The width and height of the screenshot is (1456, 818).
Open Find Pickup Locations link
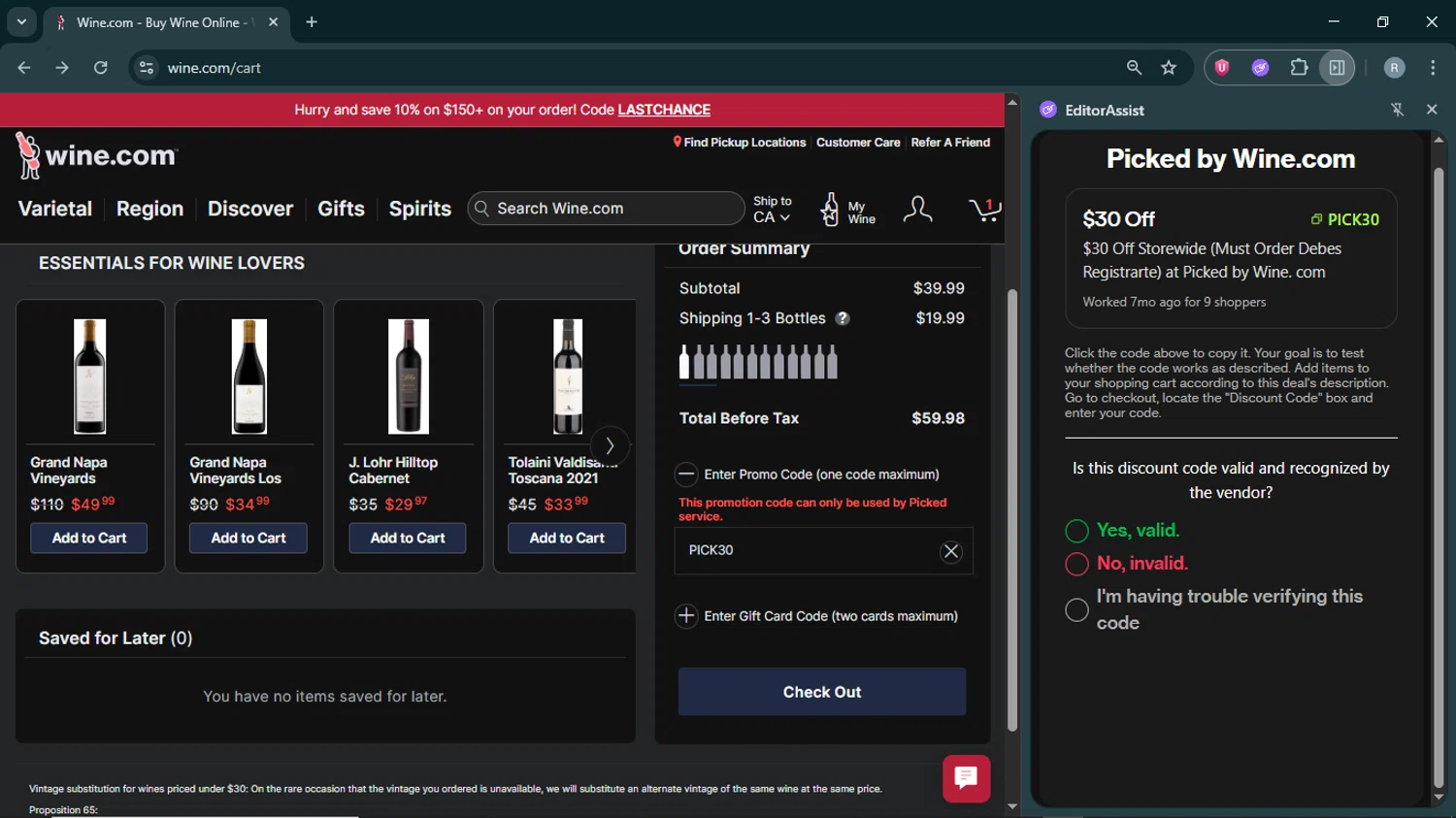(745, 142)
